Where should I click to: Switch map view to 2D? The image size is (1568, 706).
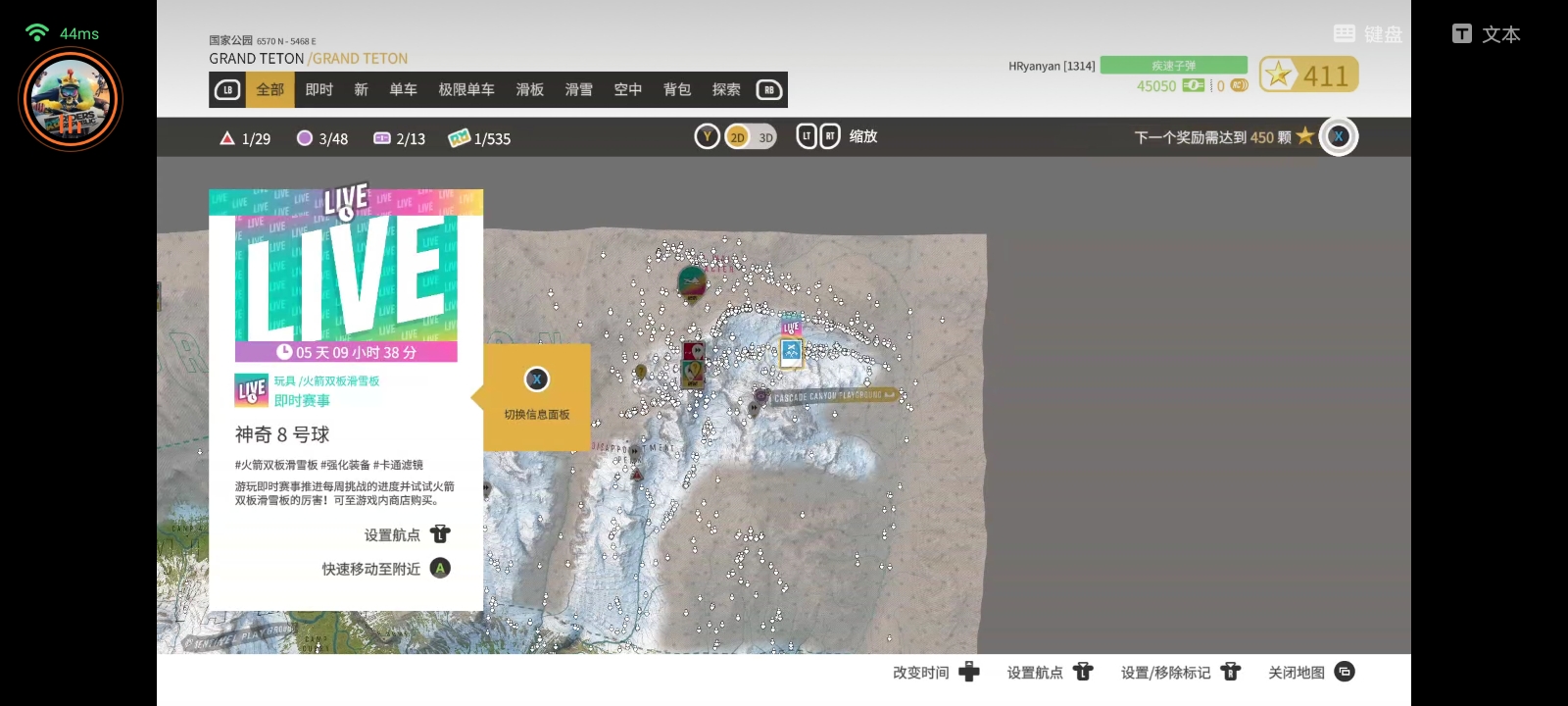pyautogui.click(x=738, y=137)
